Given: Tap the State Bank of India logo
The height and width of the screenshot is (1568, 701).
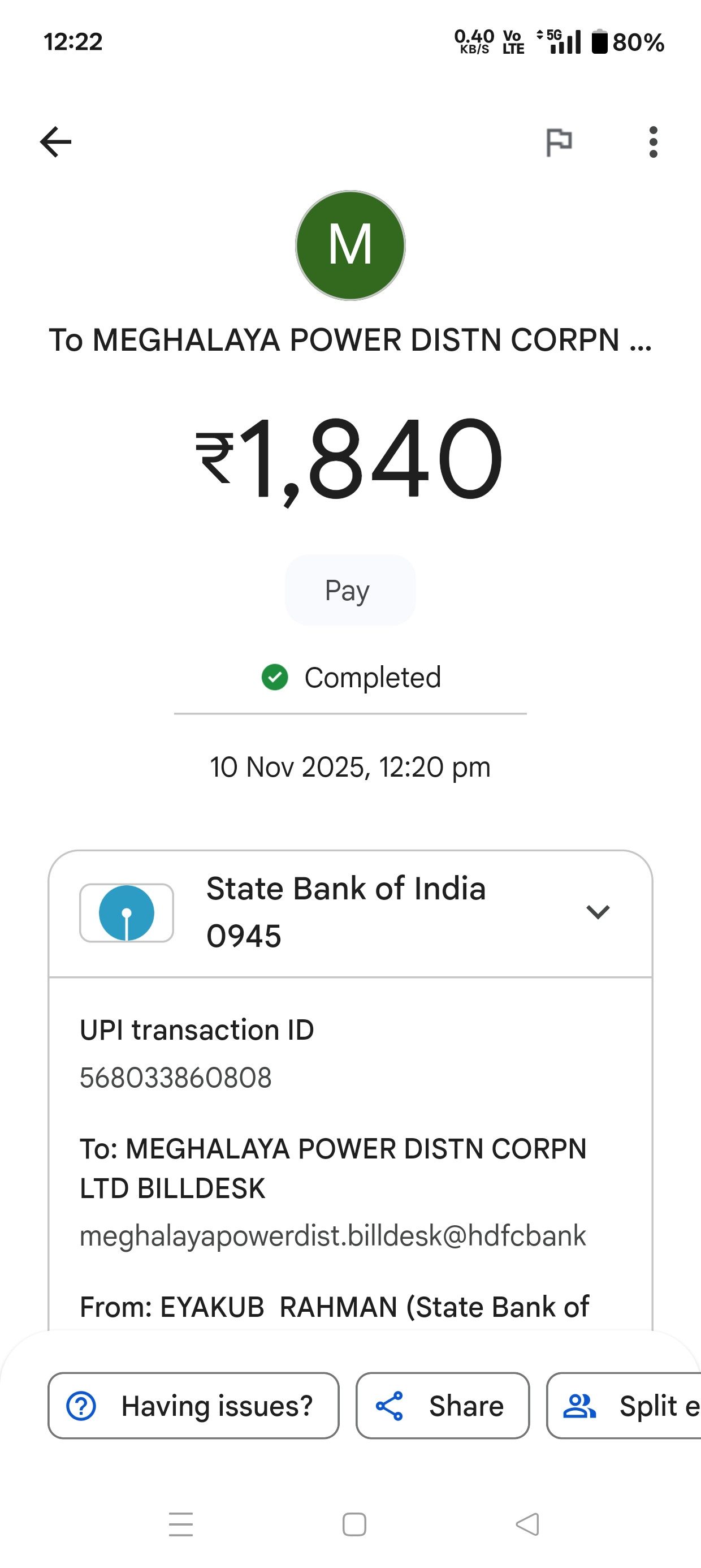Looking at the screenshot, I should (x=127, y=913).
